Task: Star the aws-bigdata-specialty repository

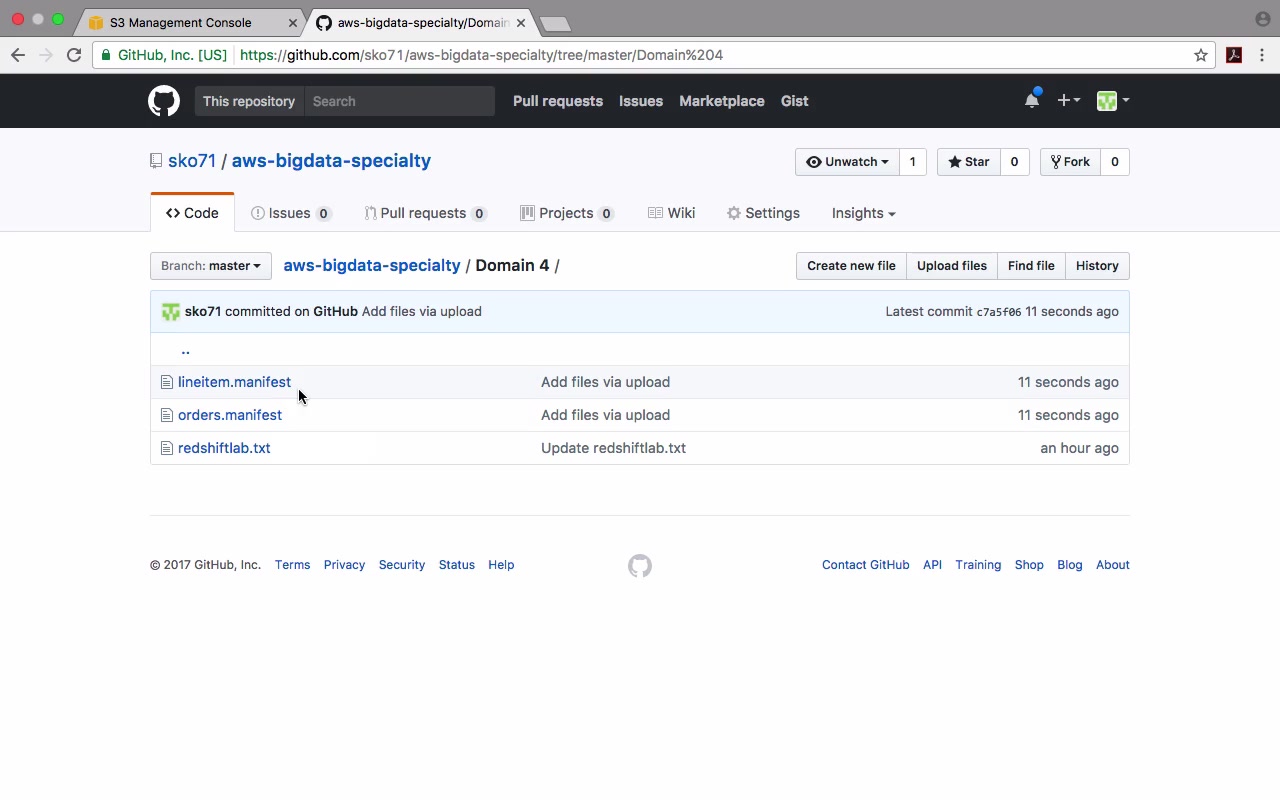Action: (968, 162)
